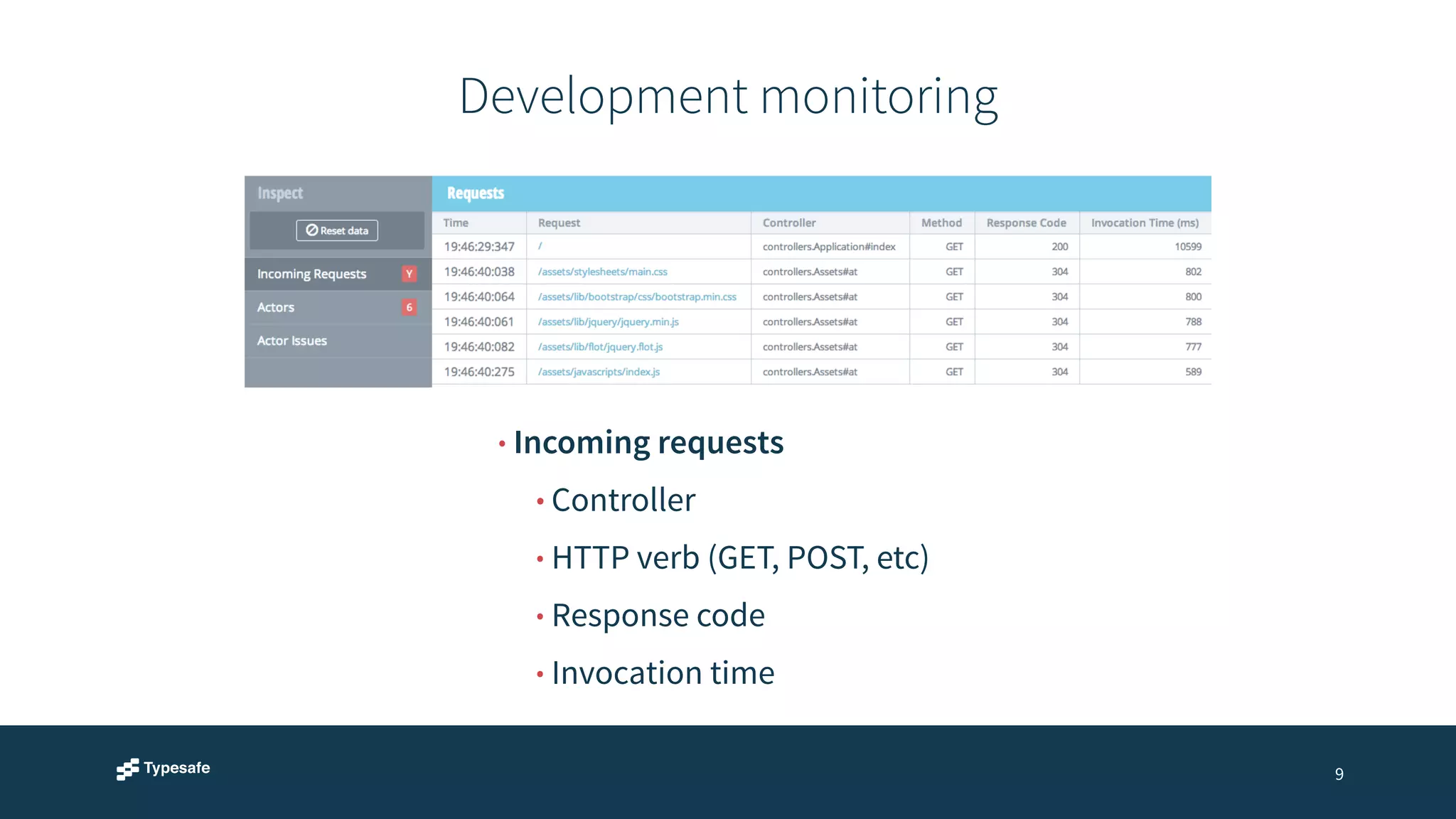Viewport: 1456px width, 819px height.
Task: Click the red Y badge on Incoming Requests
Action: coord(409,274)
